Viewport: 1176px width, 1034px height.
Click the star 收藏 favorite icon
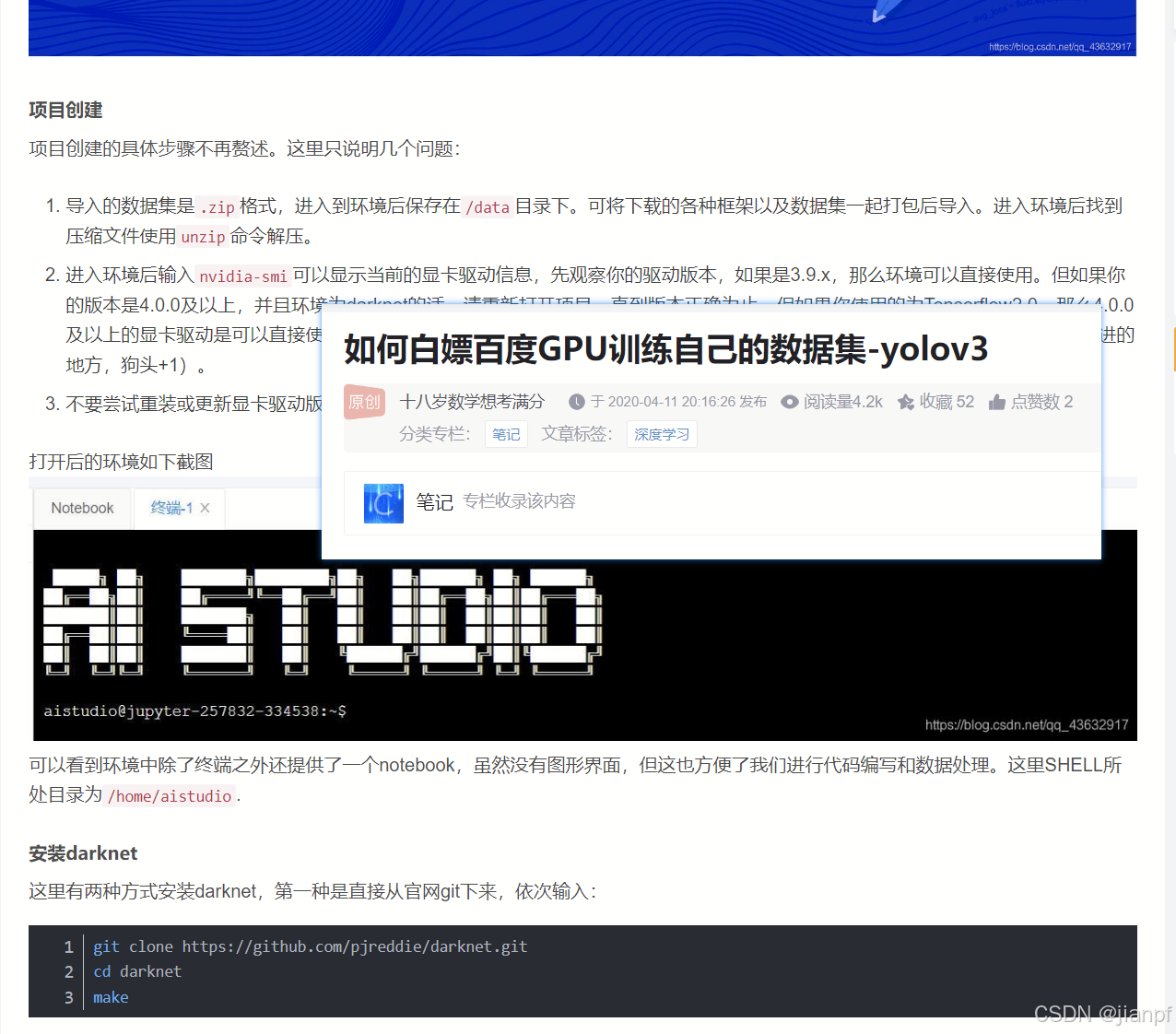click(906, 402)
